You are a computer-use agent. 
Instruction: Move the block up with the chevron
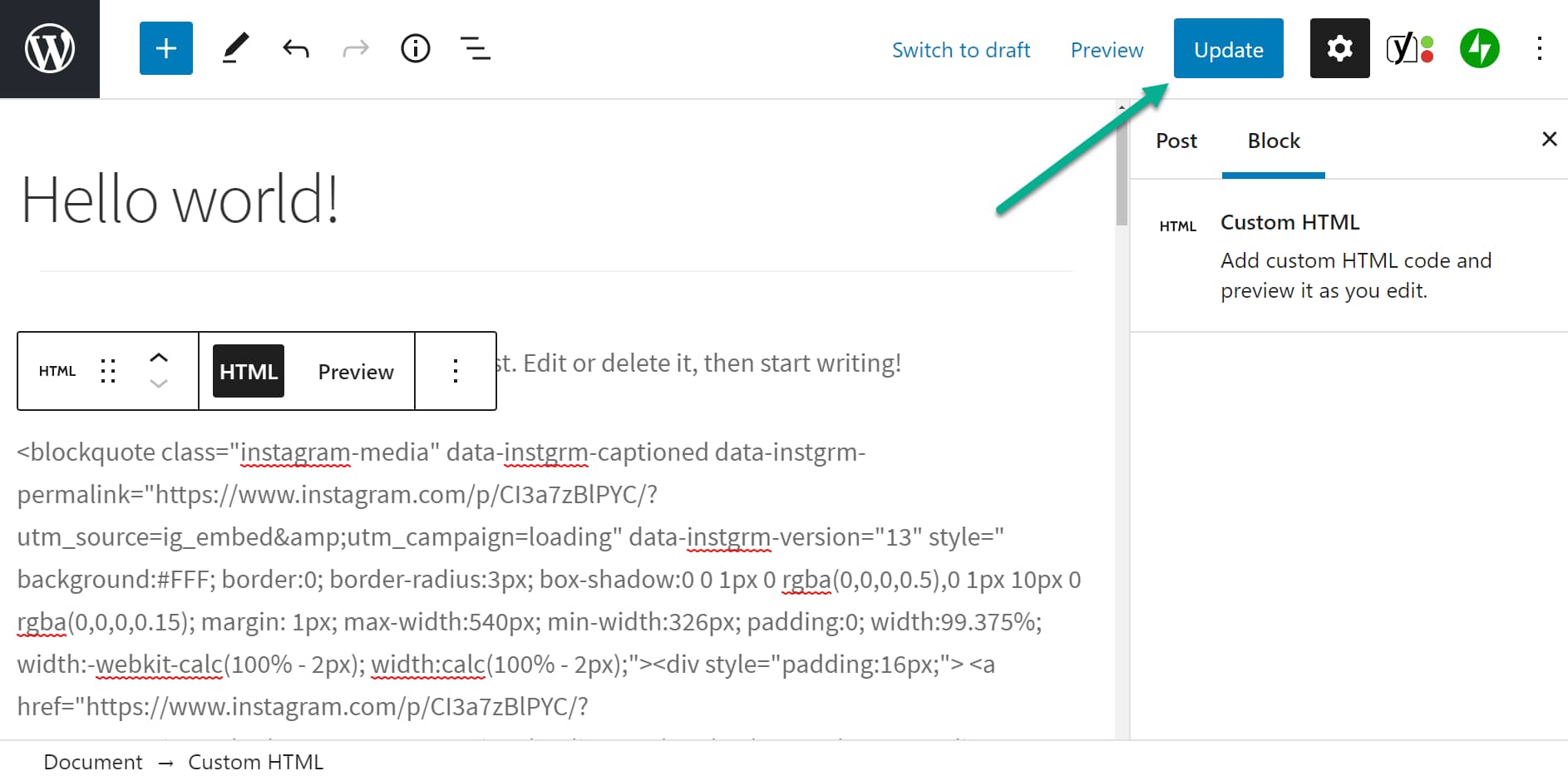tap(159, 358)
